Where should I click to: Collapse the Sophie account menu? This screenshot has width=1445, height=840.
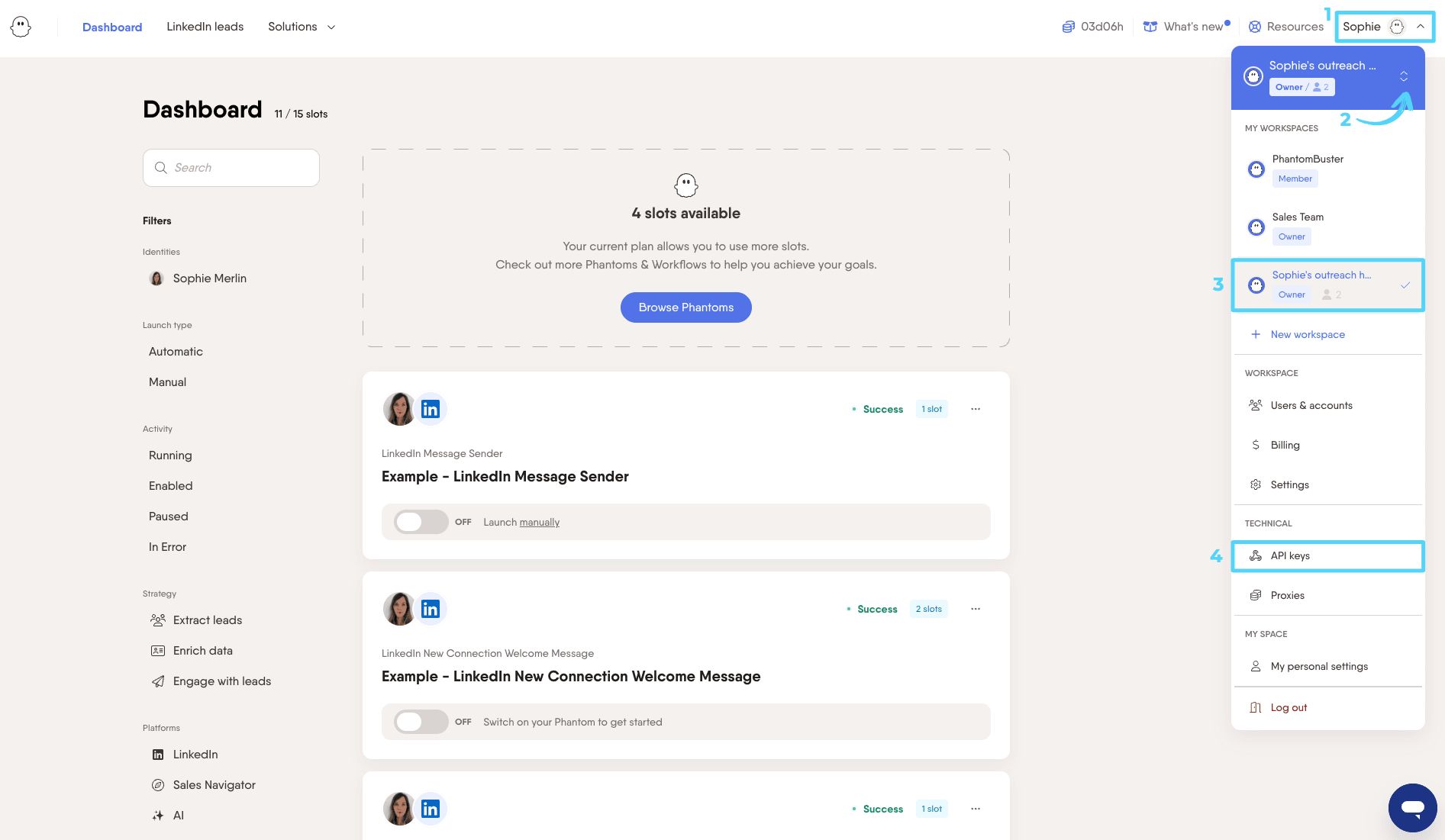click(x=1385, y=27)
